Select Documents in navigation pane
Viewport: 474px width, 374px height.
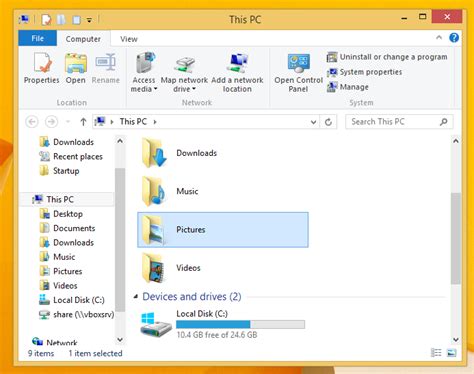pos(67,228)
